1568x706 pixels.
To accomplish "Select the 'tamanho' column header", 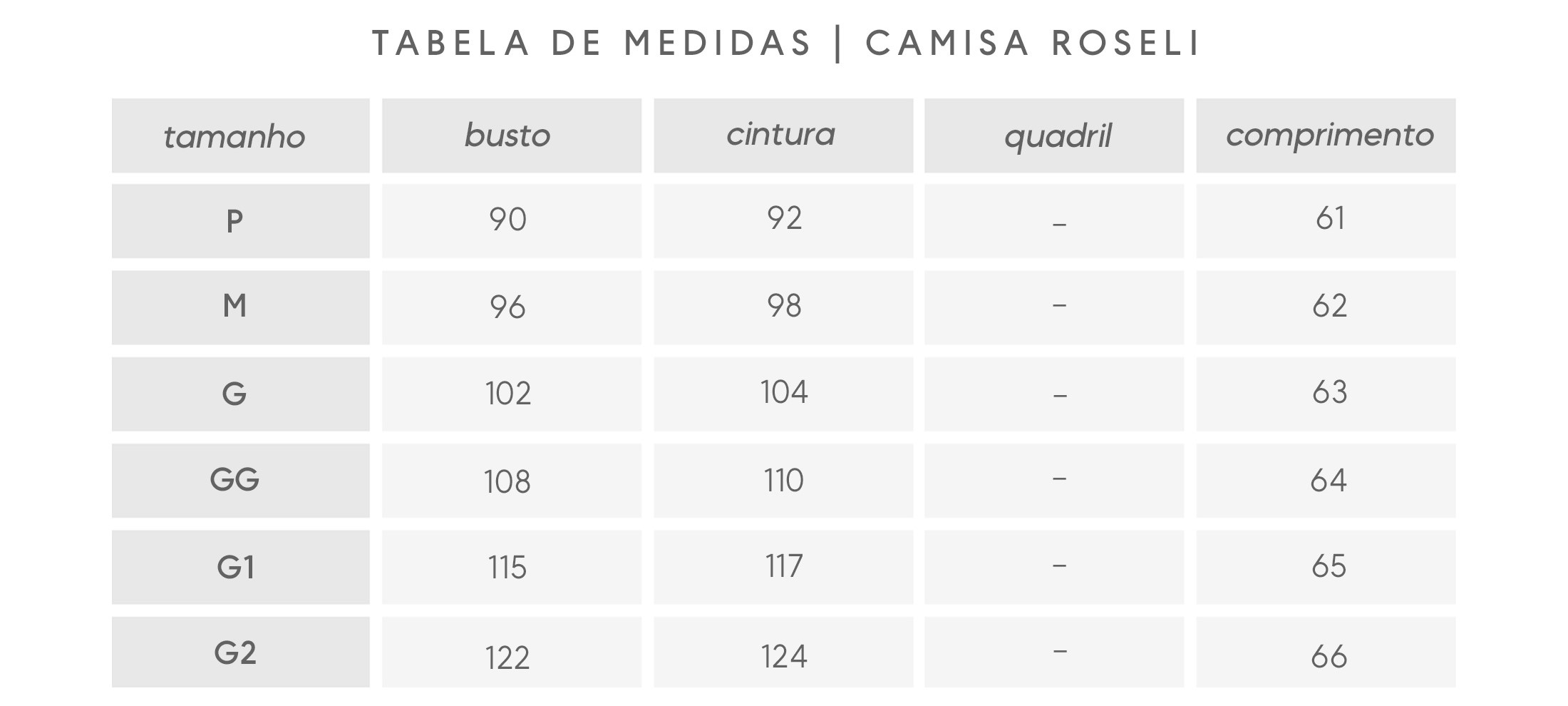I will pos(234,136).
